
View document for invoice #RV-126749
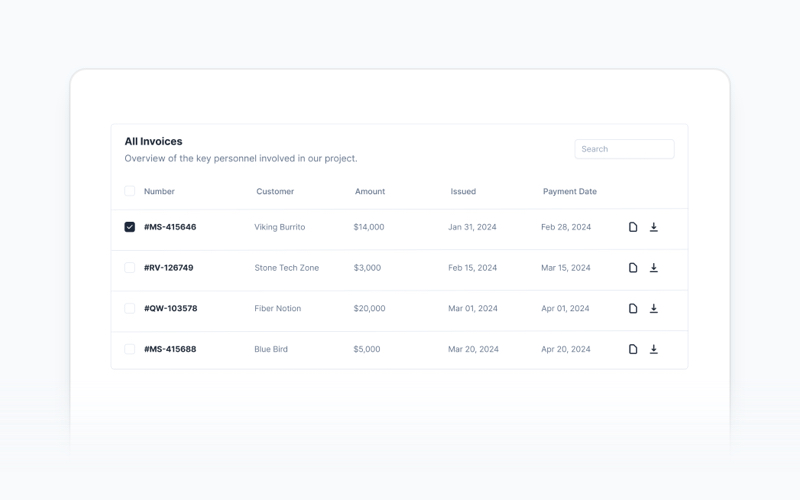point(633,268)
